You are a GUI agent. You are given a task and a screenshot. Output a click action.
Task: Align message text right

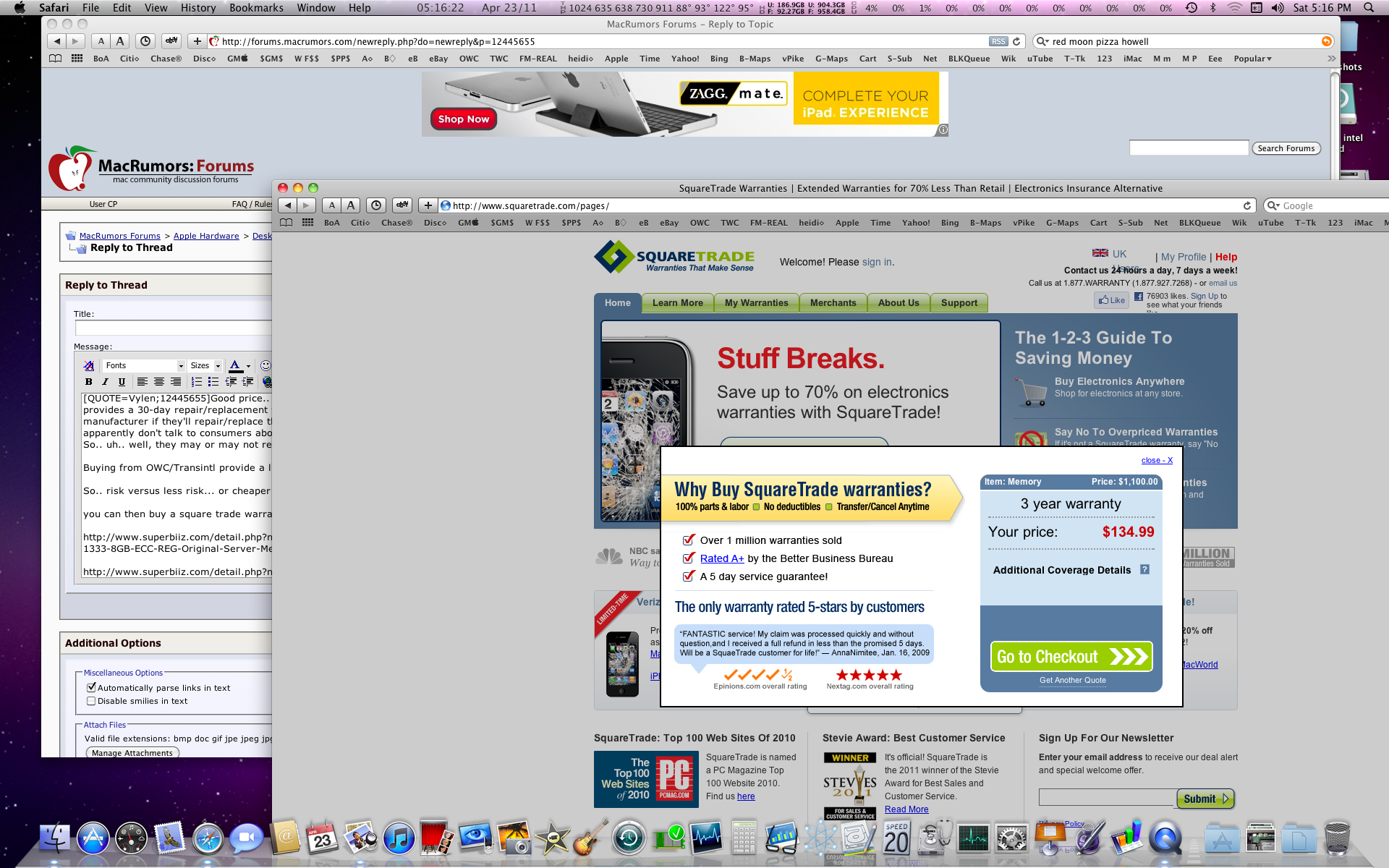click(x=176, y=382)
